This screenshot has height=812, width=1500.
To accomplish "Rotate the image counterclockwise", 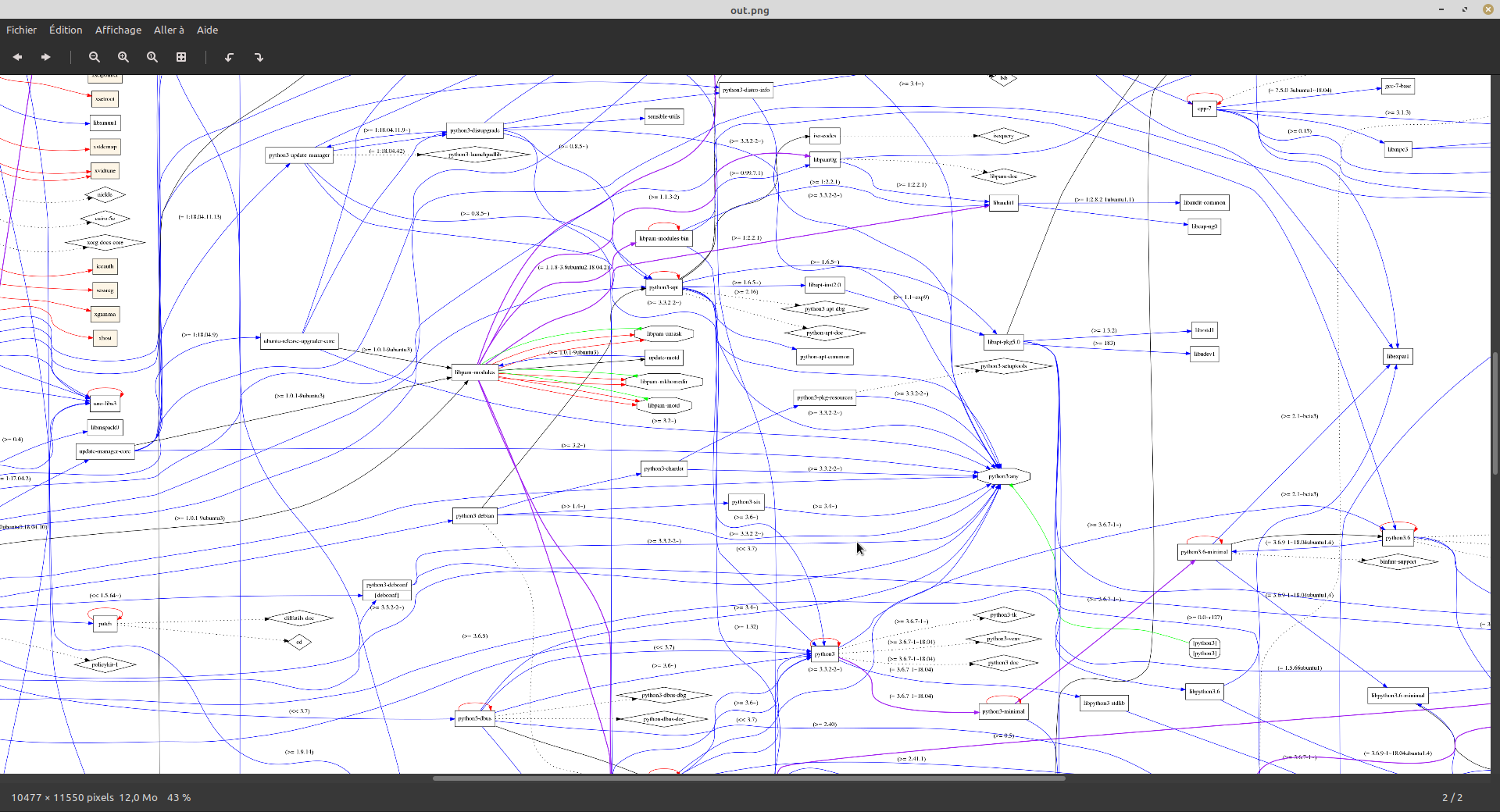I will [x=230, y=57].
